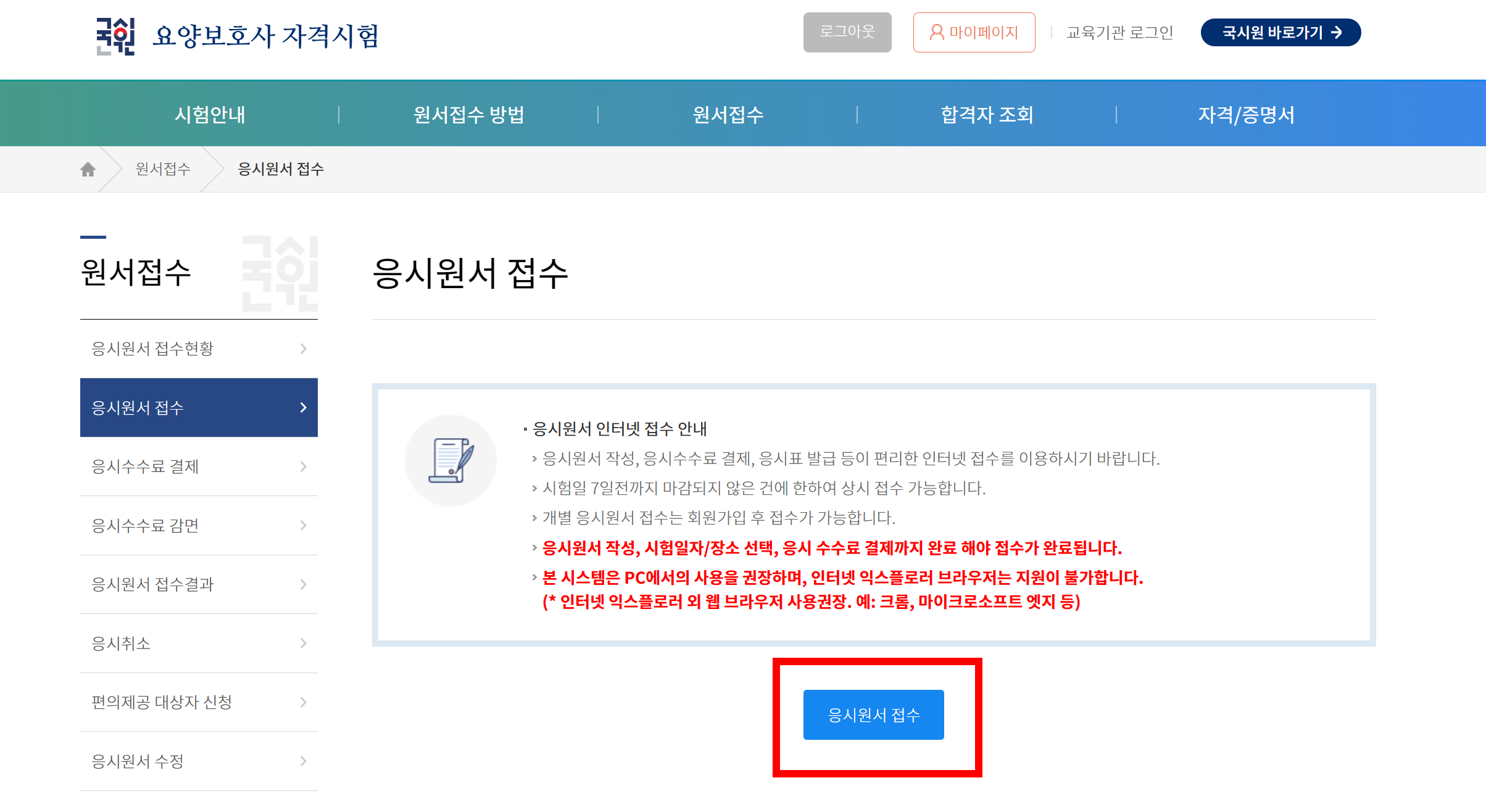Image resolution: width=1486 pixels, height=812 pixels.
Task: Click the 국시원 logo icon
Action: coord(115,36)
